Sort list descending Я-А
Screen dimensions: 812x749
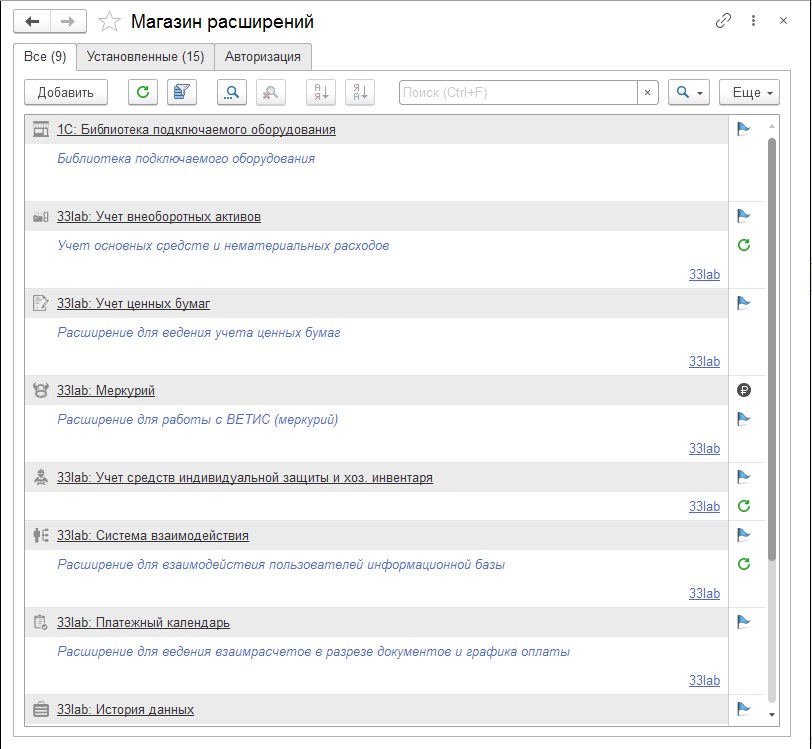[360, 92]
